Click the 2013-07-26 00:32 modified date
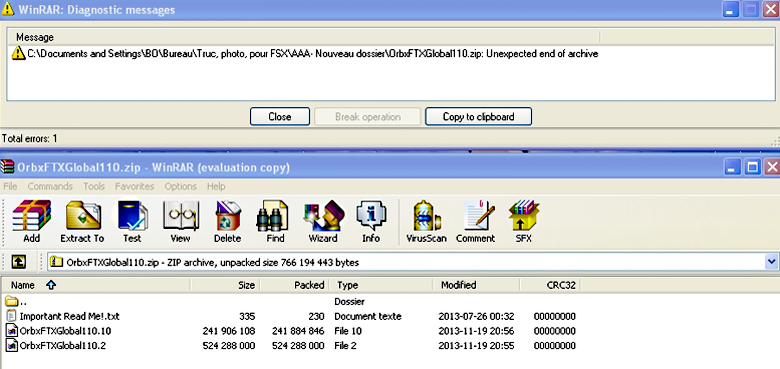This screenshot has width=780, height=369. [476, 316]
